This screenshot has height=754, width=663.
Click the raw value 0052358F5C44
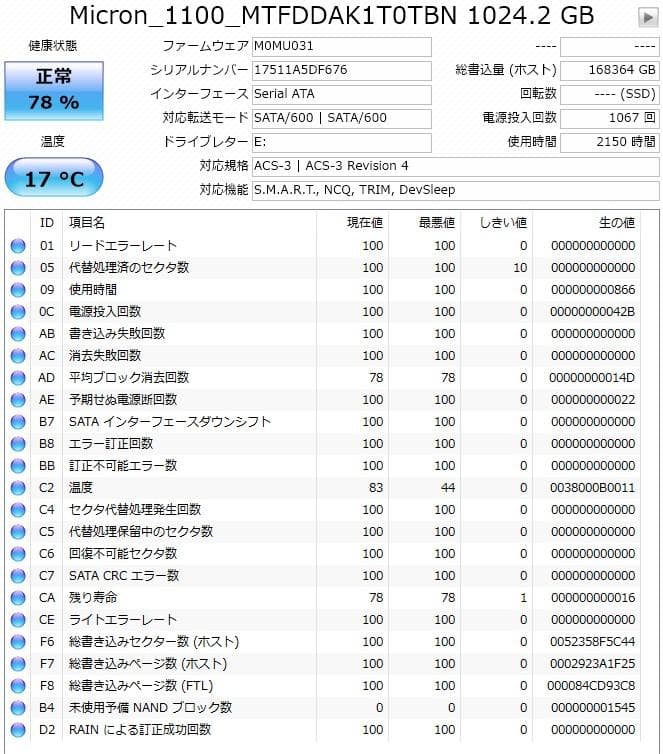pos(593,642)
